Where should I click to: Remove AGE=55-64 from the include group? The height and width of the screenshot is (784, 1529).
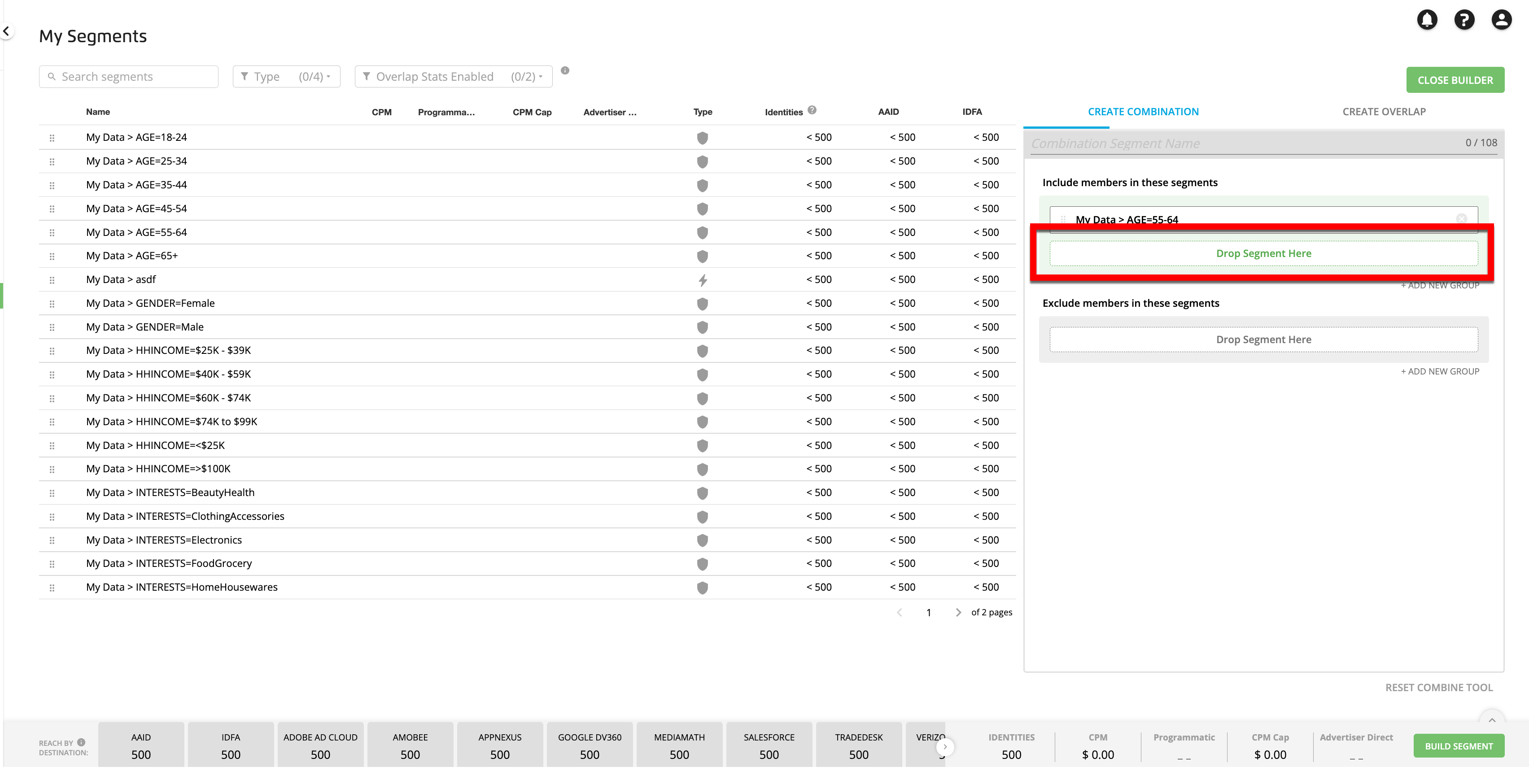tap(1461, 218)
